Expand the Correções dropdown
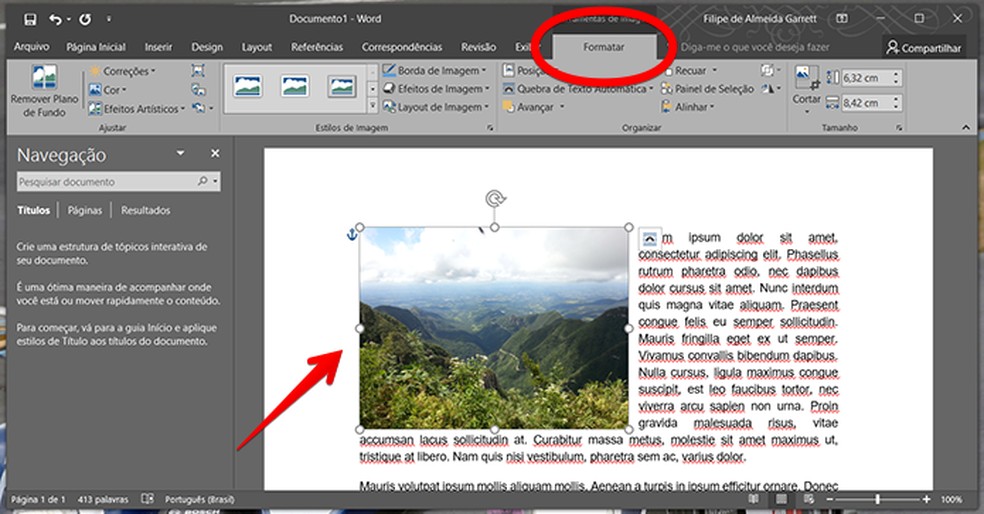The width and height of the screenshot is (984, 514). coord(122,71)
